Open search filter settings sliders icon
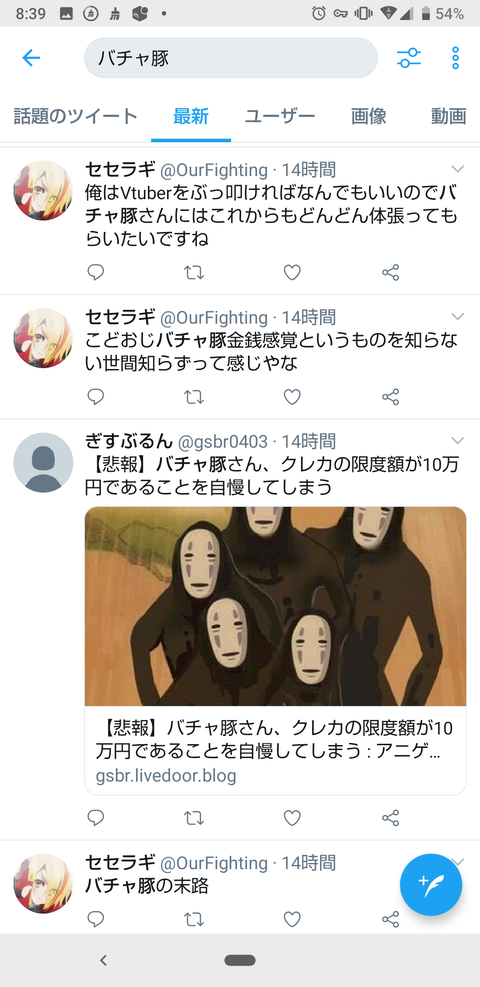Screen dimensions: 480x987 click(x=409, y=58)
